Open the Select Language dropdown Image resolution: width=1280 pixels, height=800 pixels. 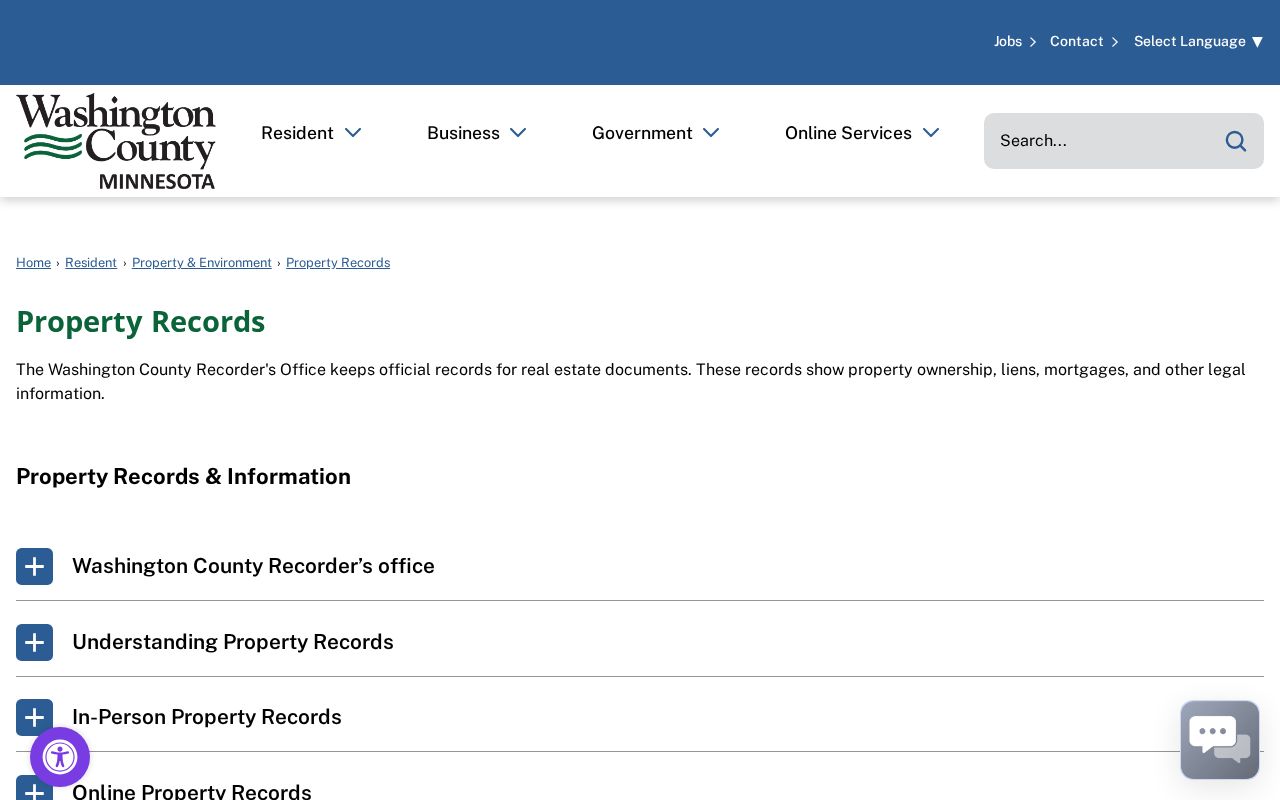[x=1198, y=41]
